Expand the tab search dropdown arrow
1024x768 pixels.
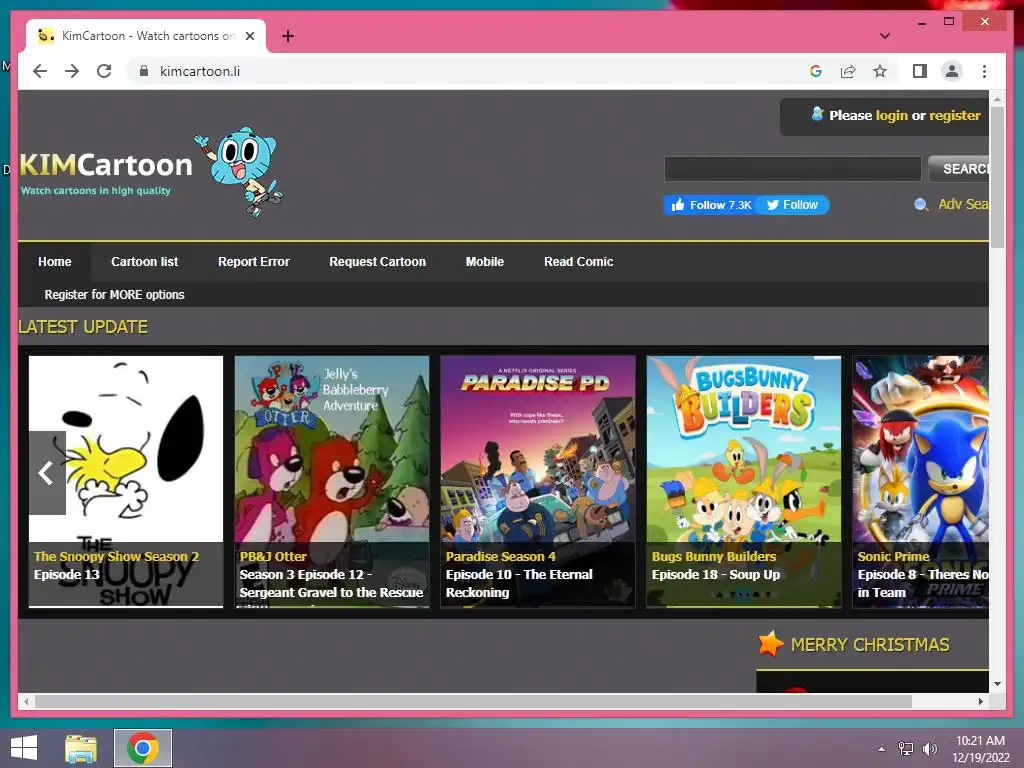point(884,36)
